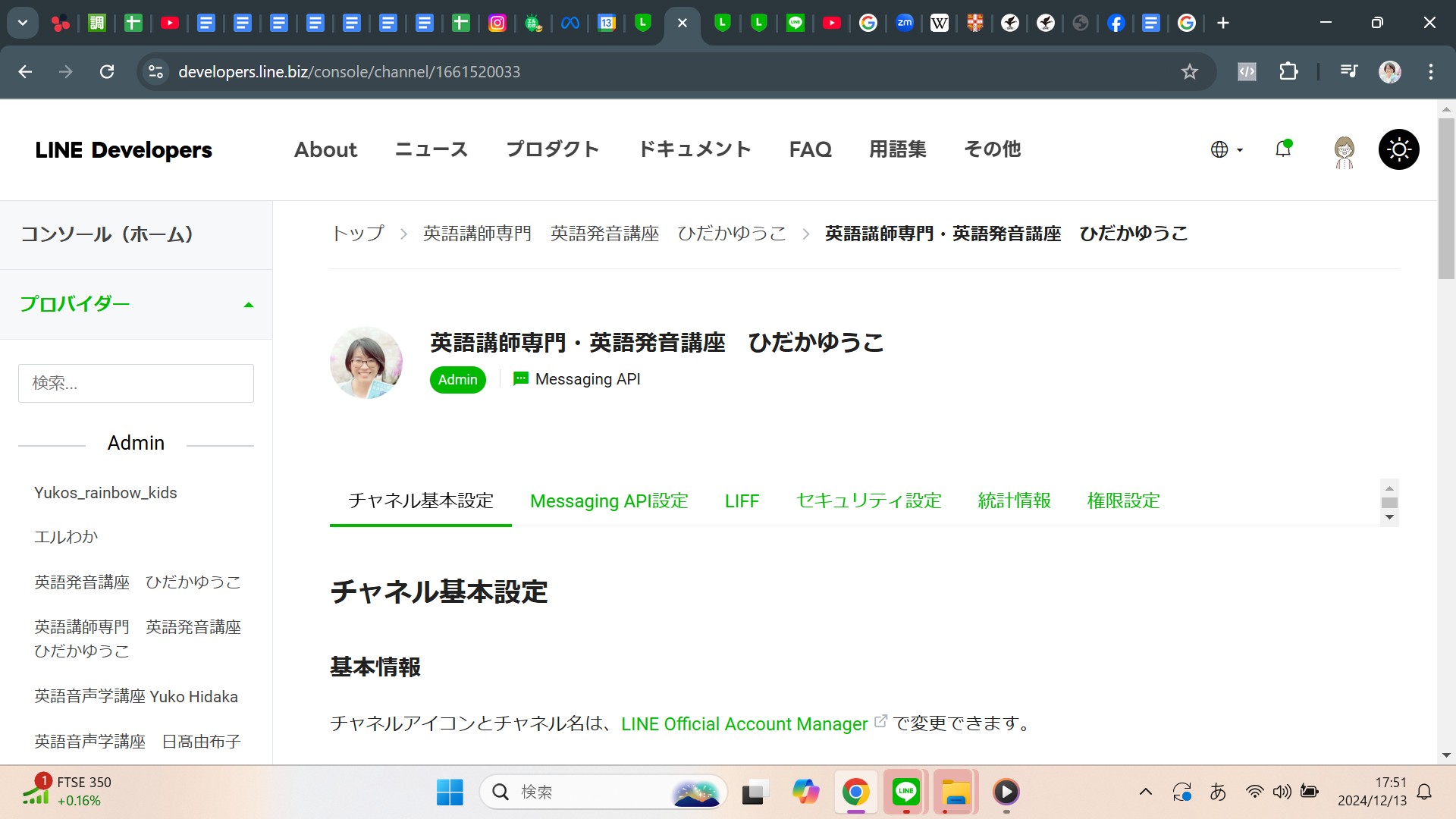Click the LINE Developers logo
The width and height of the screenshot is (1456, 819).
click(124, 150)
